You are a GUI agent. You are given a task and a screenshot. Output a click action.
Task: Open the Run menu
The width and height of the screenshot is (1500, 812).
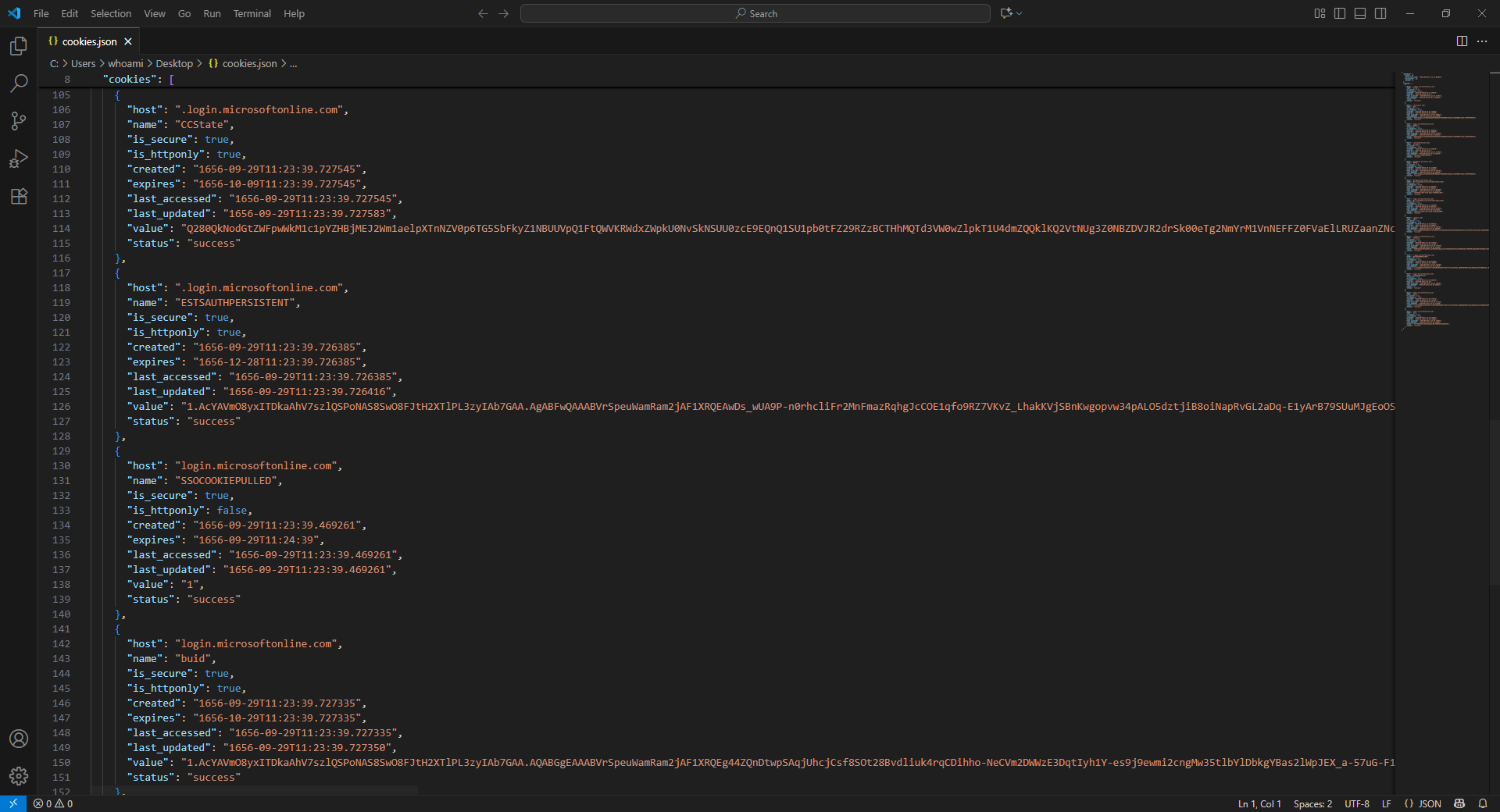pyautogui.click(x=212, y=13)
